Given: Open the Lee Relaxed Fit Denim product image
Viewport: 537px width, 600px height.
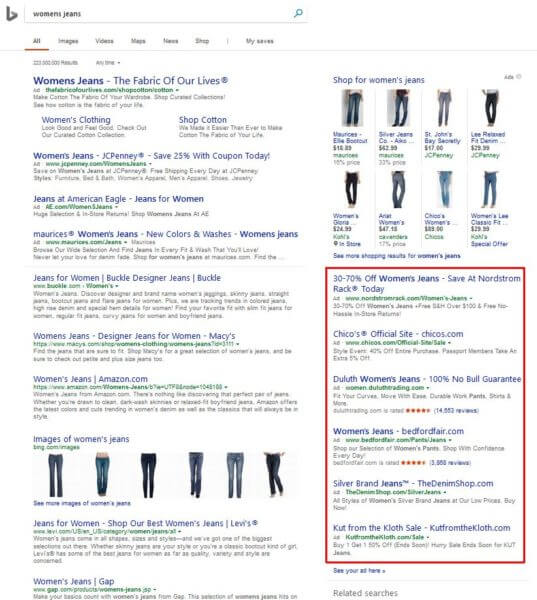Looking at the screenshot, I should (490, 109).
